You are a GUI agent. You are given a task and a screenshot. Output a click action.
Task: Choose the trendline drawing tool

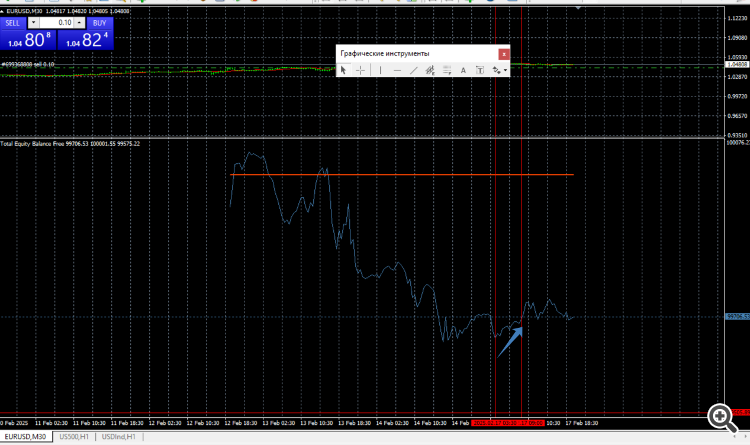pos(414,70)
